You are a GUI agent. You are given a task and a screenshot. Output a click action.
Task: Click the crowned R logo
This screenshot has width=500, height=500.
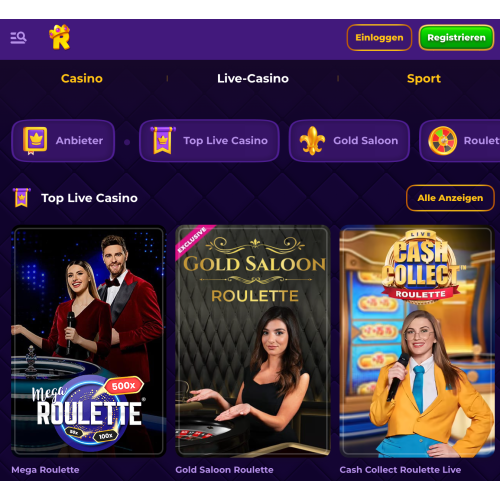tap(60, 37)
